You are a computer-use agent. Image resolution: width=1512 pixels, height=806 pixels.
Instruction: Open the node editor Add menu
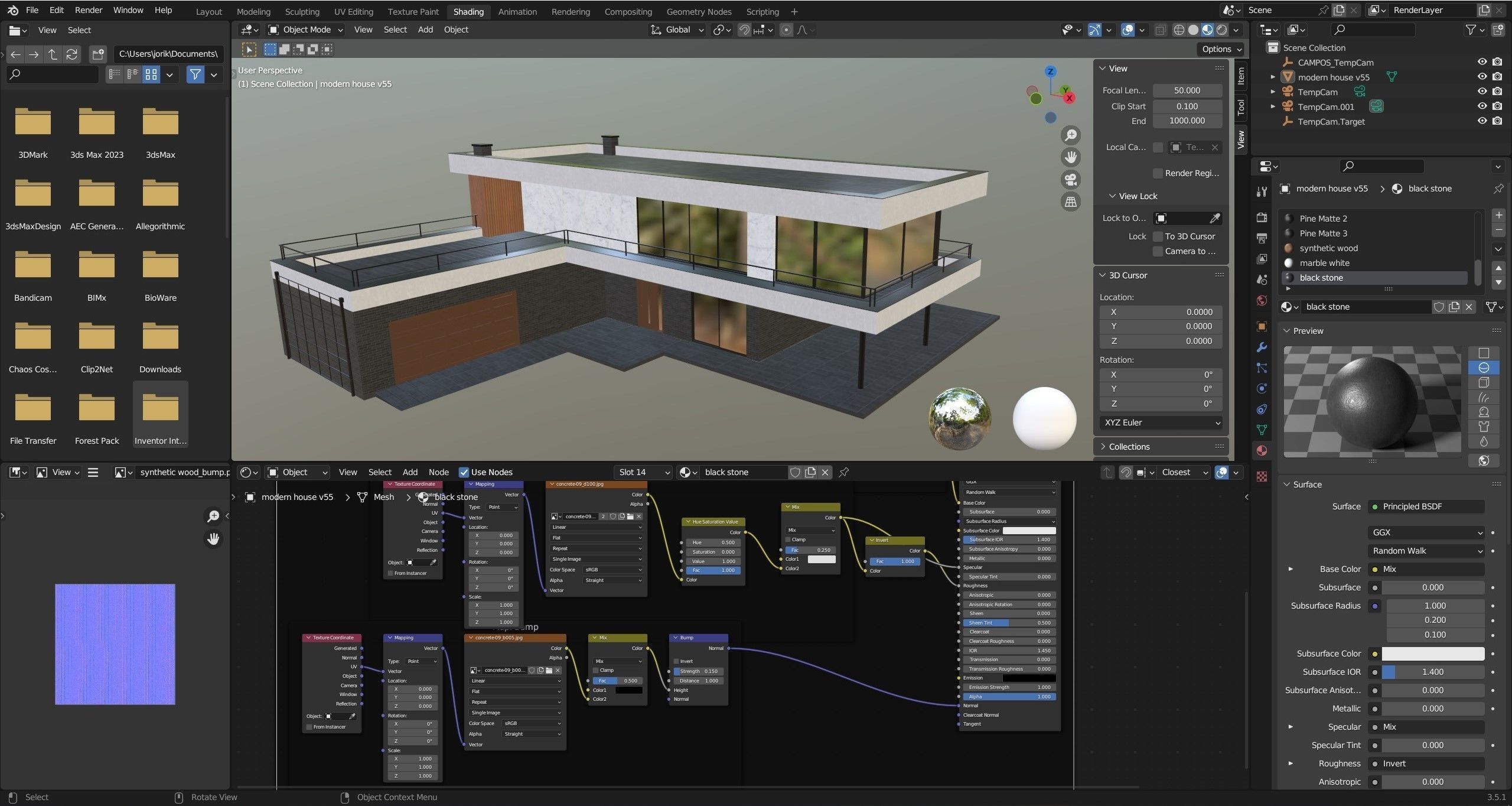[410, 472]
